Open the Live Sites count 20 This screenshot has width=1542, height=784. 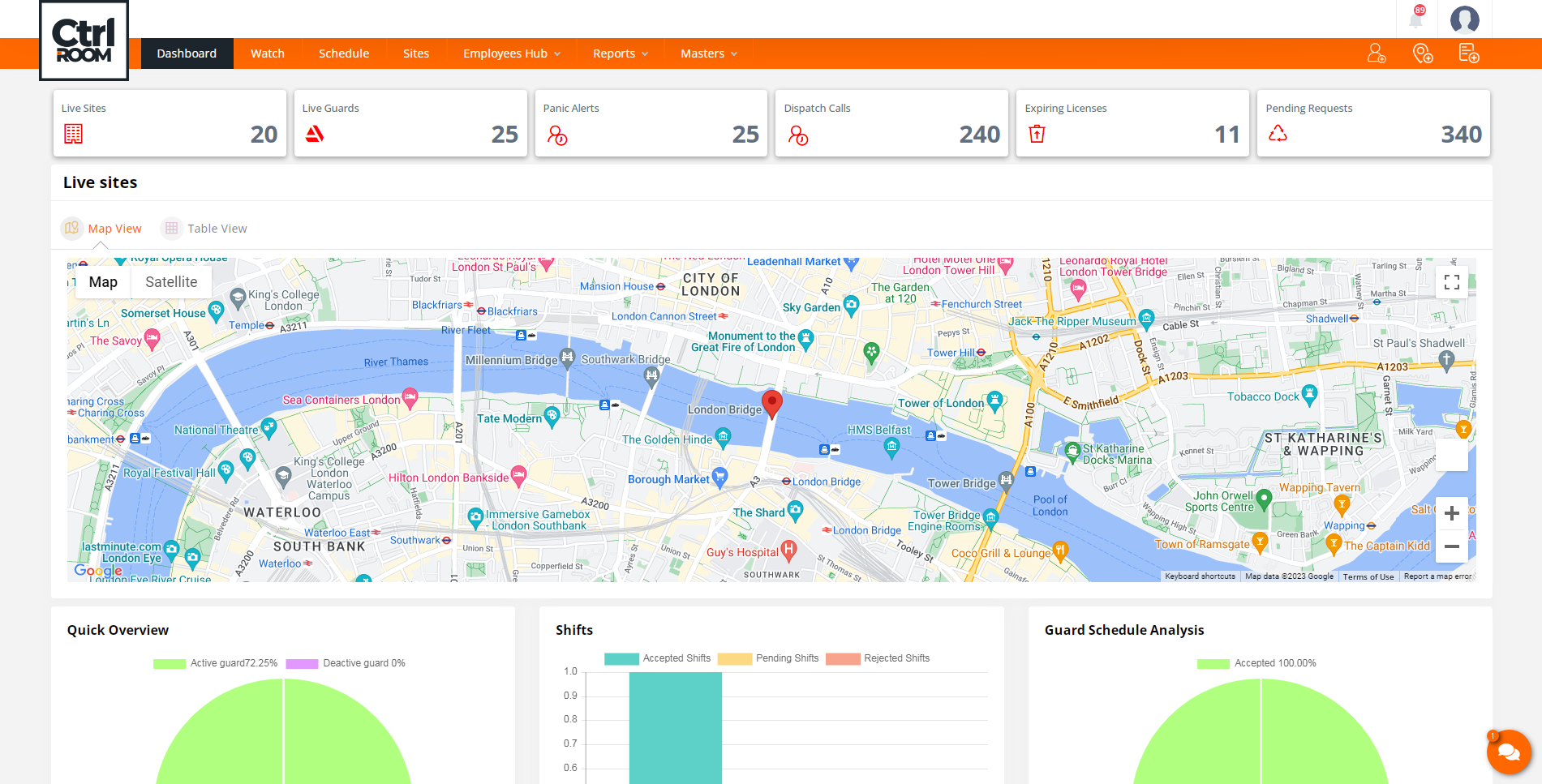(x=264, y=135)
